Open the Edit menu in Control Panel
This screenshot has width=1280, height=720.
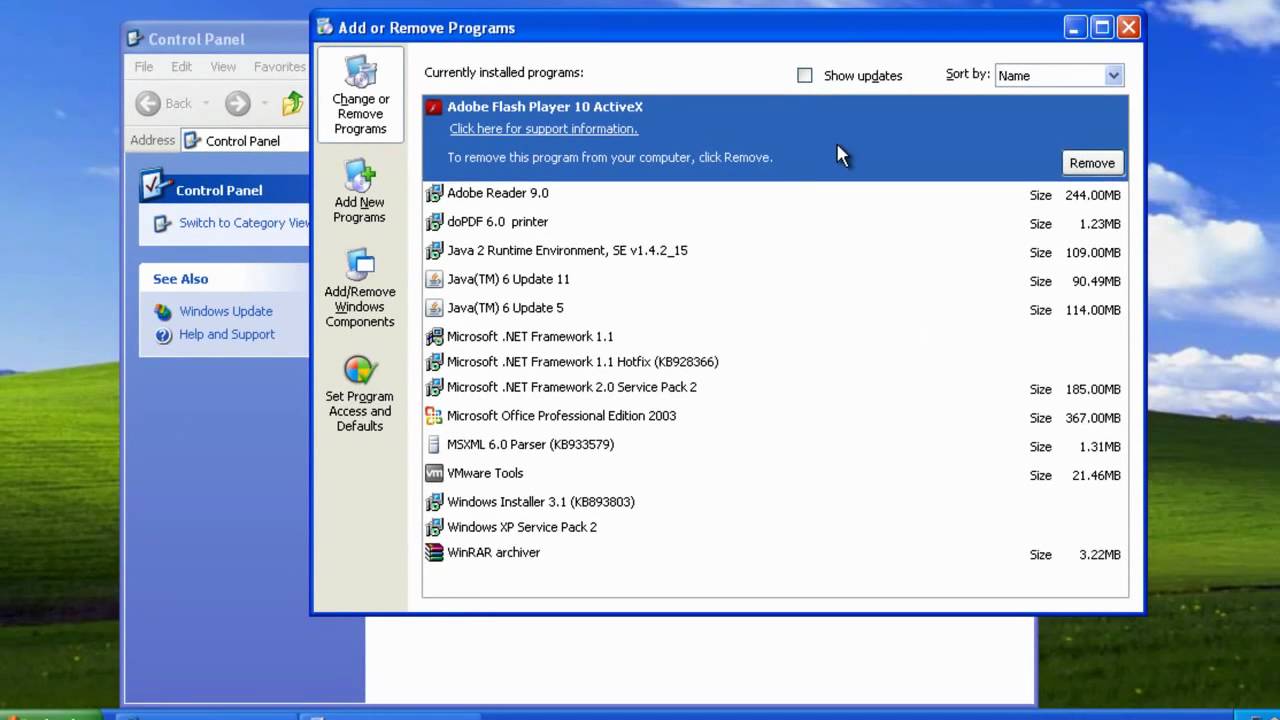(181, 67)
